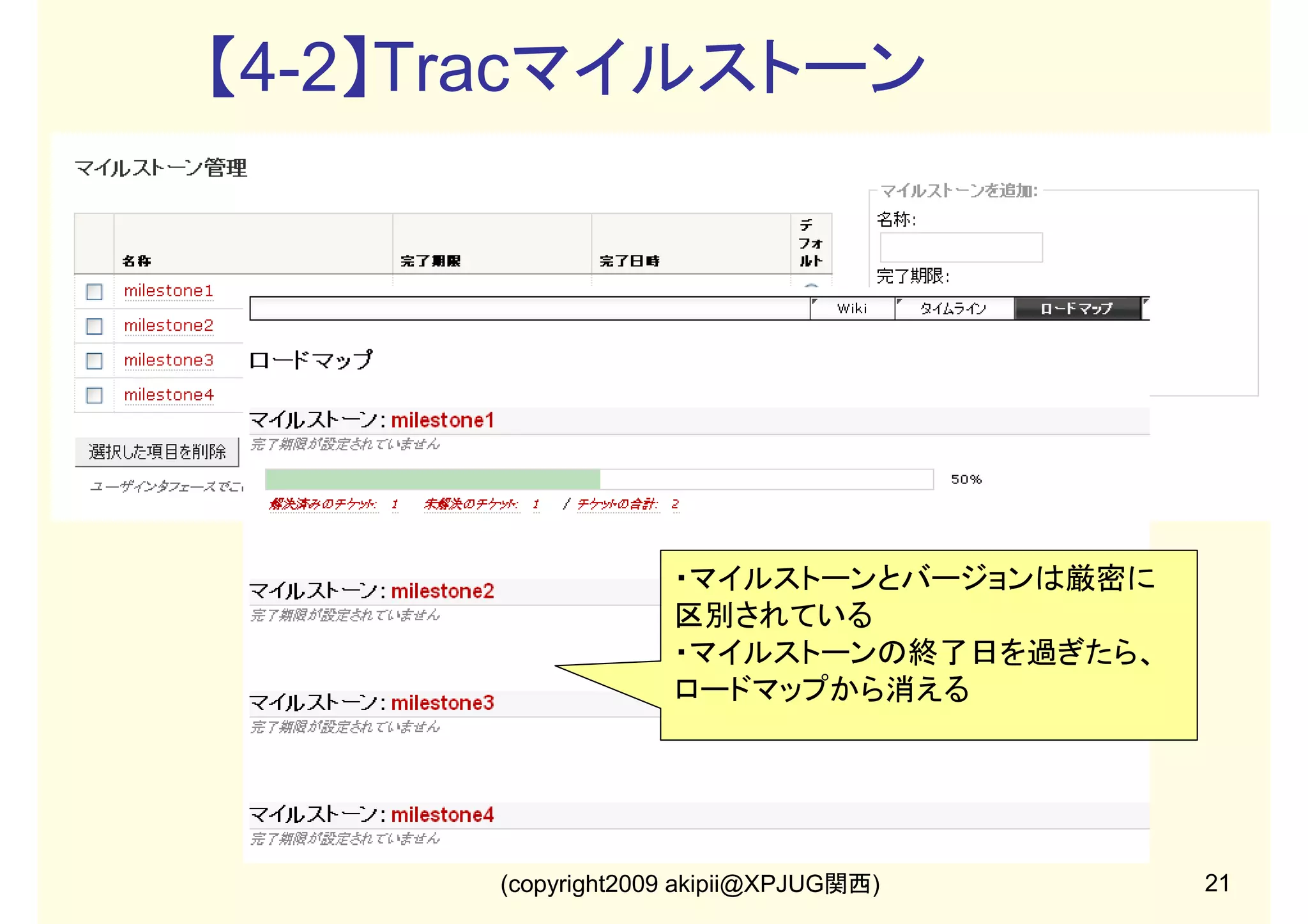This screenshot has height=924, width=1308.
Task: Open milestone1 link in management table
Action: [x=169, y=291]
